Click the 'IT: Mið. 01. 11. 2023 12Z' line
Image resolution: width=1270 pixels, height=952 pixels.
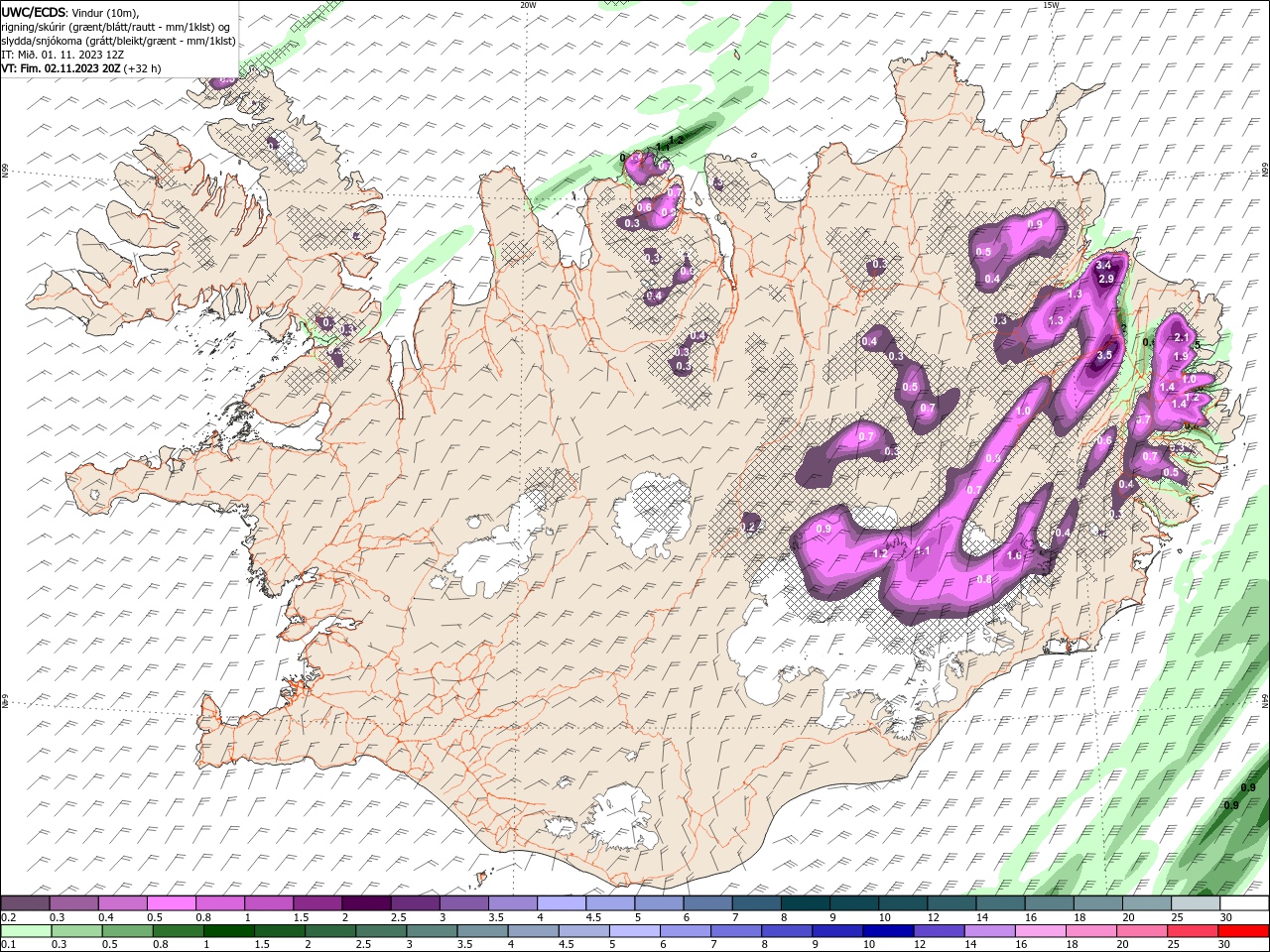63,55
